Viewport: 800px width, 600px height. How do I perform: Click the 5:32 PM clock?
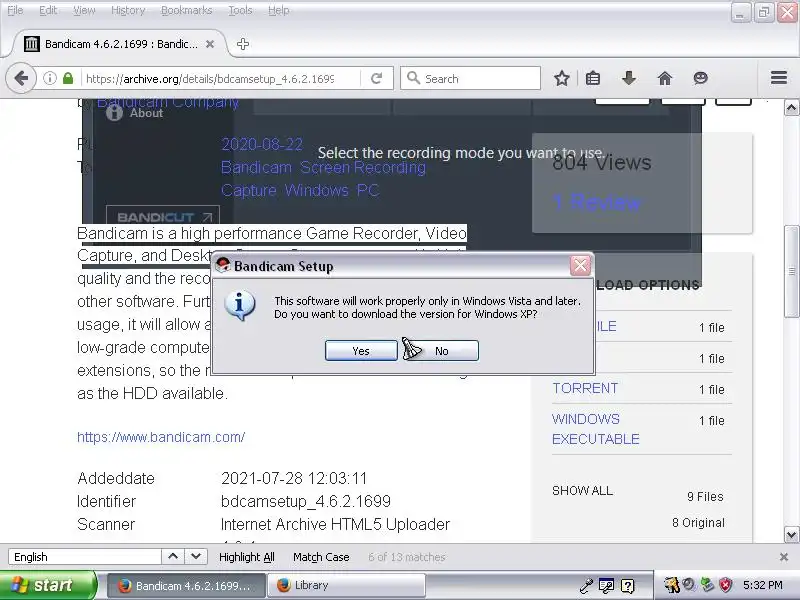pyautogui.click(x=763, y=585)
